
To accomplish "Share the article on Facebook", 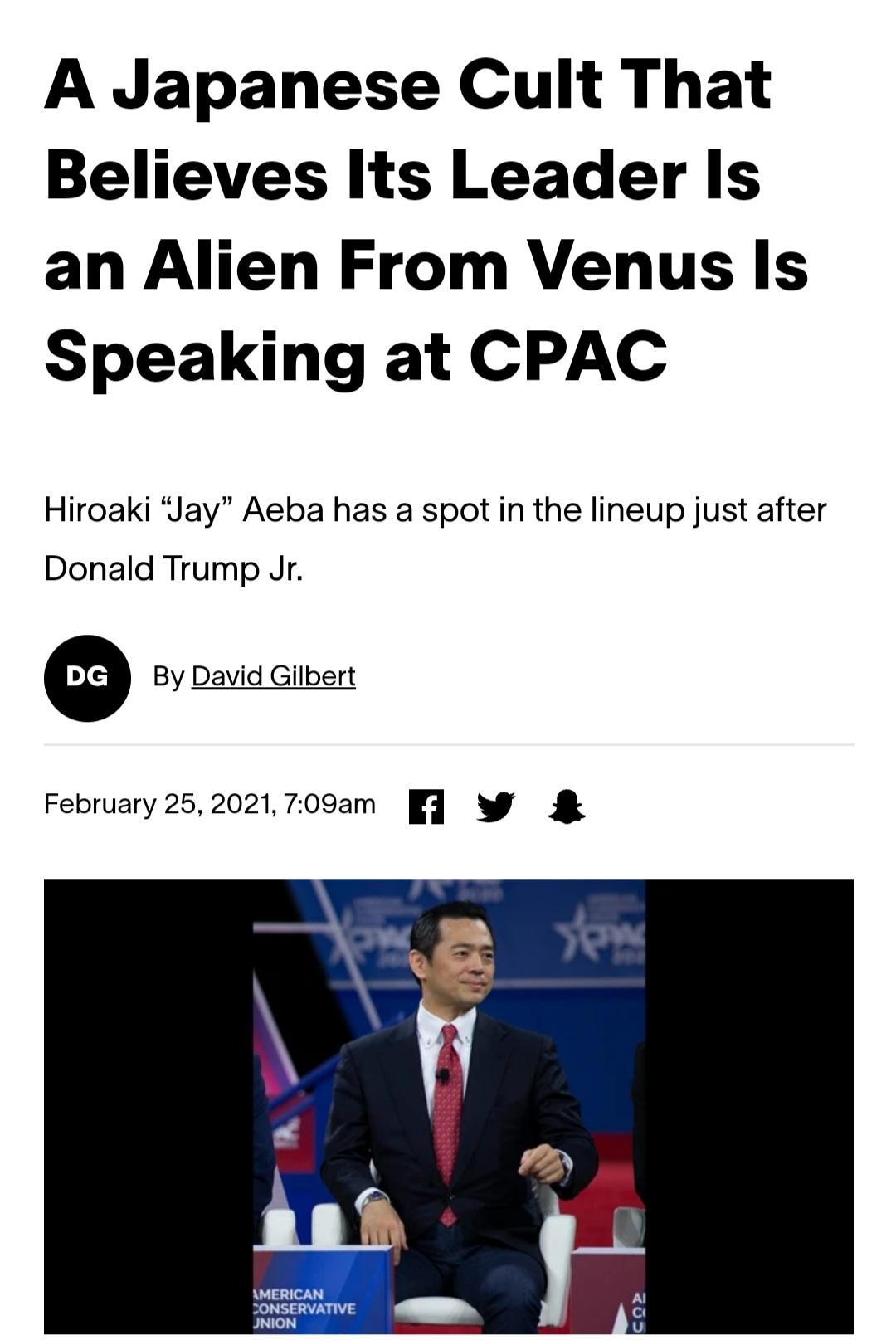I will click(x=426, y=806).
